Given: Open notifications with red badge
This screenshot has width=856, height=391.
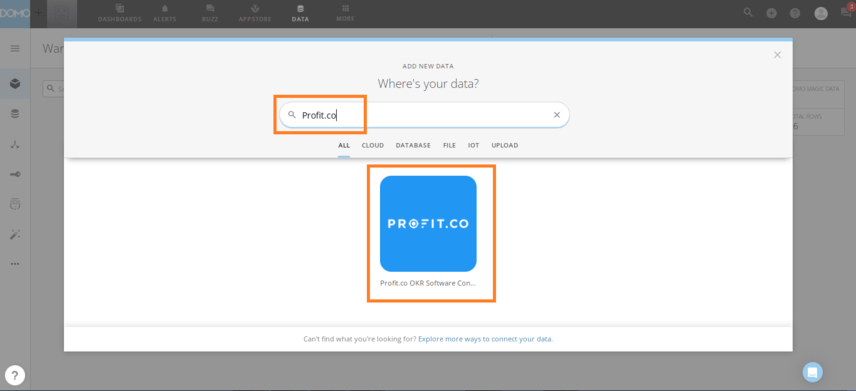Looking at the screenshot, I should pos(847,11).
